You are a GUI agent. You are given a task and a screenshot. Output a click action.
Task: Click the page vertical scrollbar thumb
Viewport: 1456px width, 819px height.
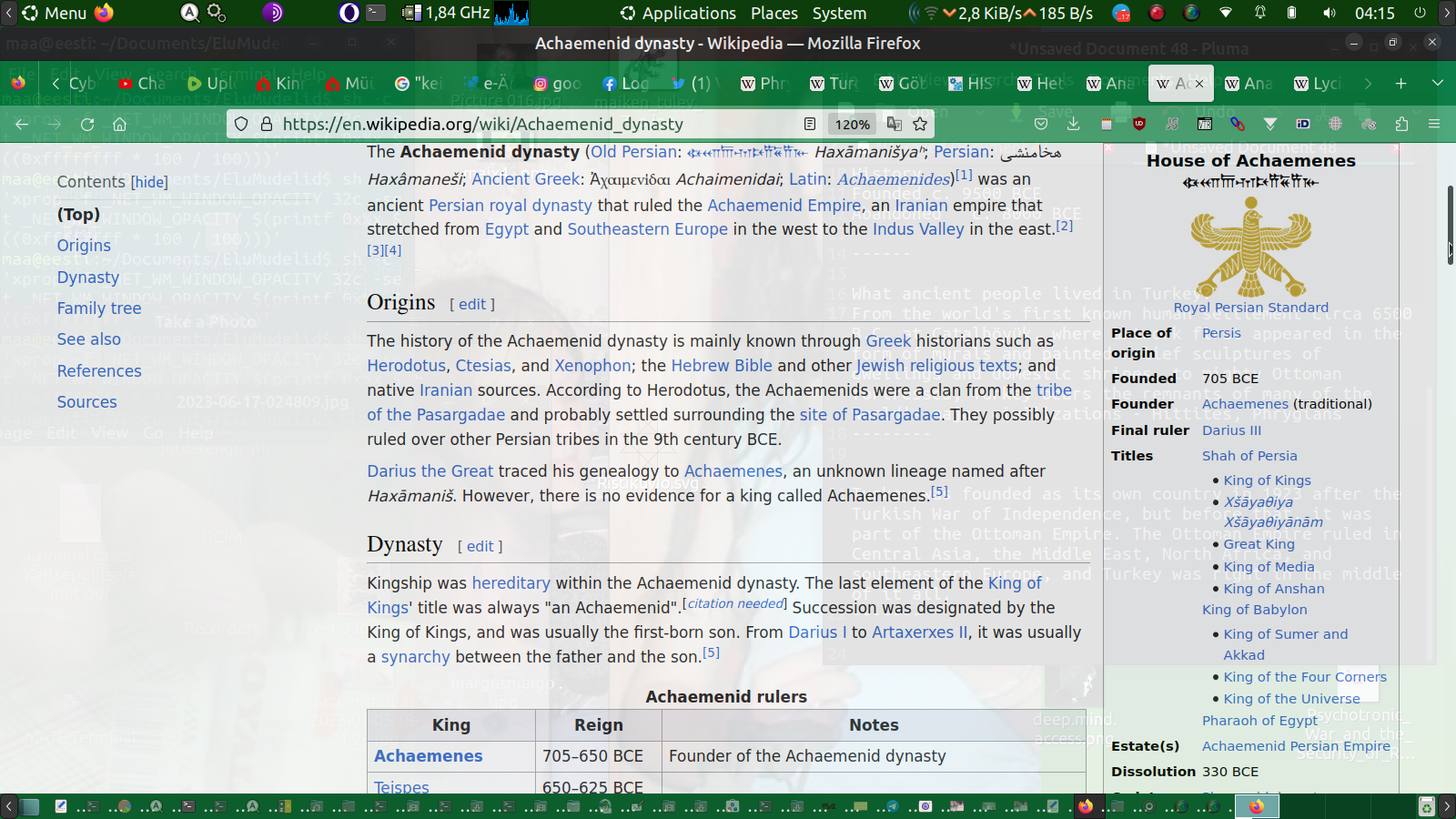pos(1450,223)
